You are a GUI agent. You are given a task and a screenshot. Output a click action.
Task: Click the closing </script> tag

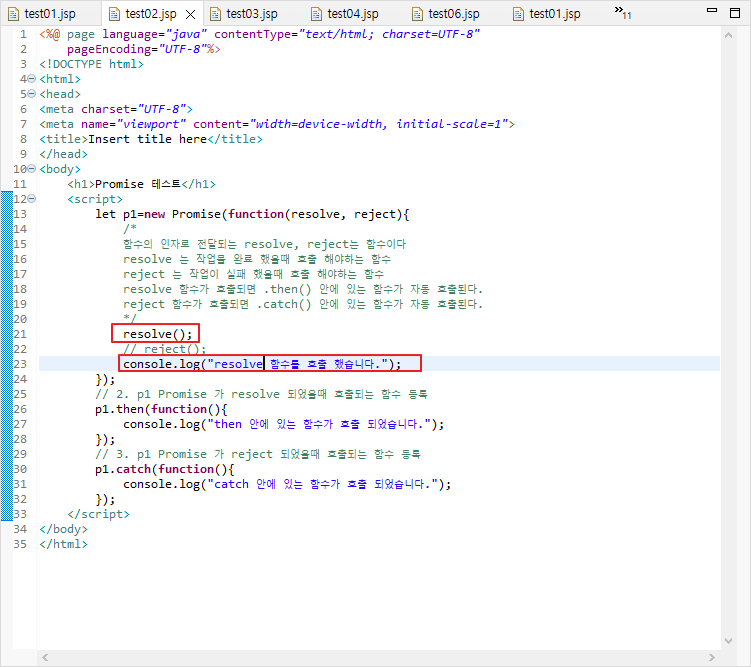tap(98, 514)
